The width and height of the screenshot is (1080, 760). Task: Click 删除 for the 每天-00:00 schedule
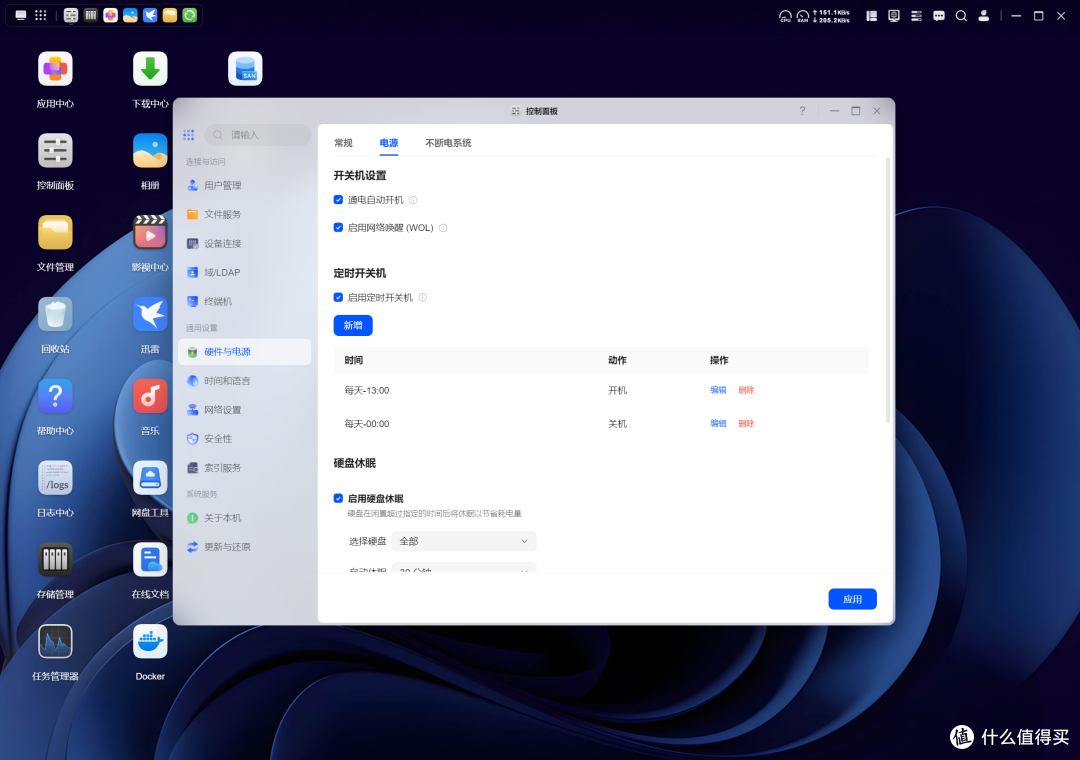pos(746,423)
